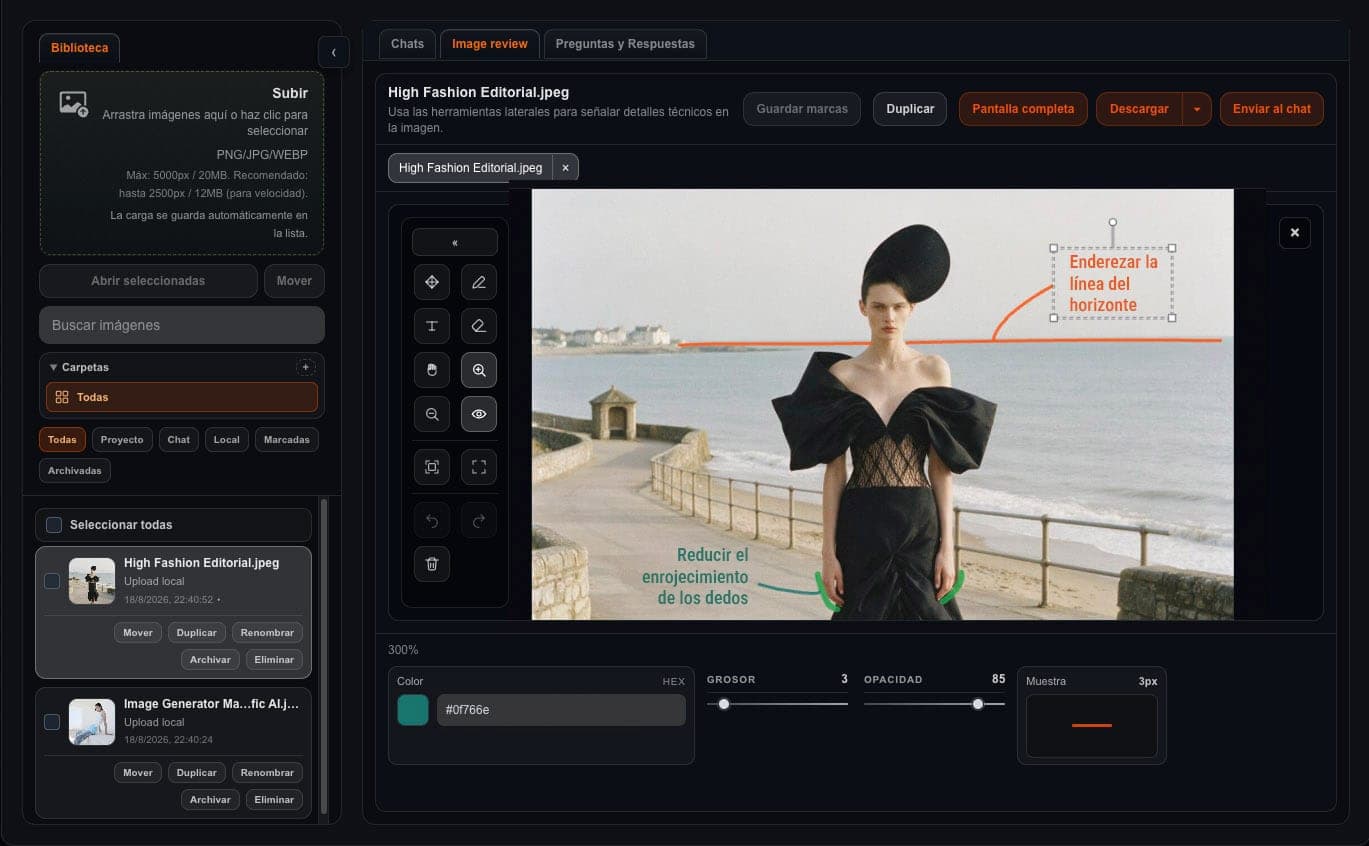Close the High Fashion Editorial.jpeg file chip
The width and height of the screenshot is (1369, 846).
565,168
